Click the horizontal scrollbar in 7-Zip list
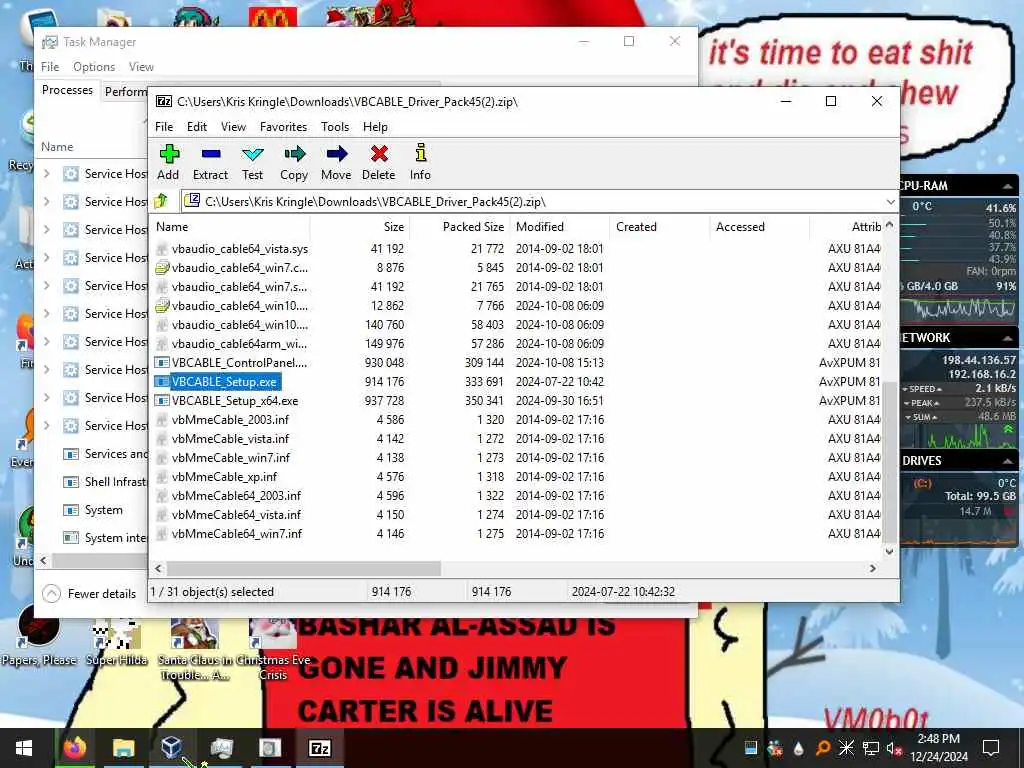Image resolution: width=1024 pixels, height=768 pixels. point(304,568)
